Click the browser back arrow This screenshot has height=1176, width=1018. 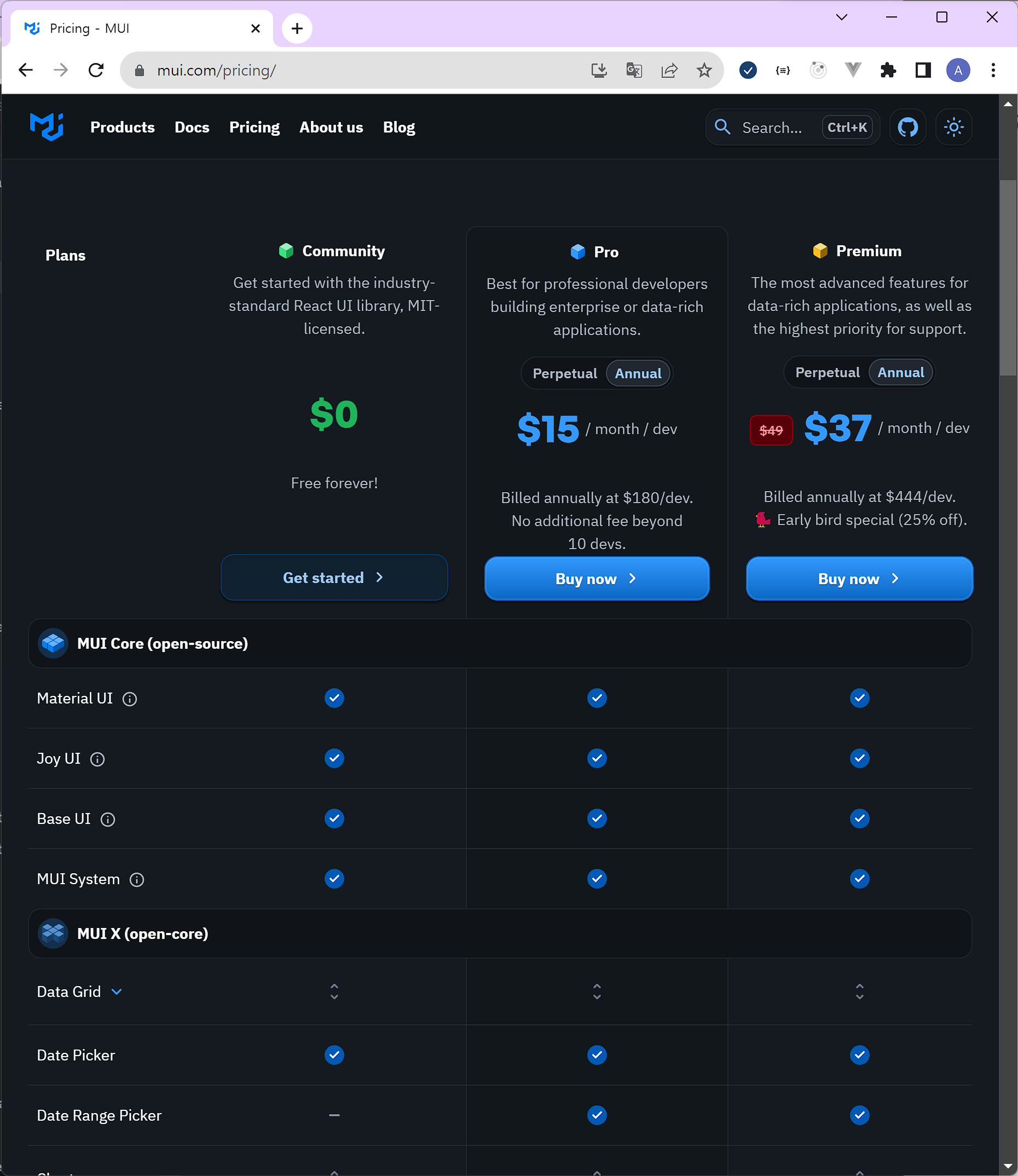pyautogui.click(x=26, y=70)
